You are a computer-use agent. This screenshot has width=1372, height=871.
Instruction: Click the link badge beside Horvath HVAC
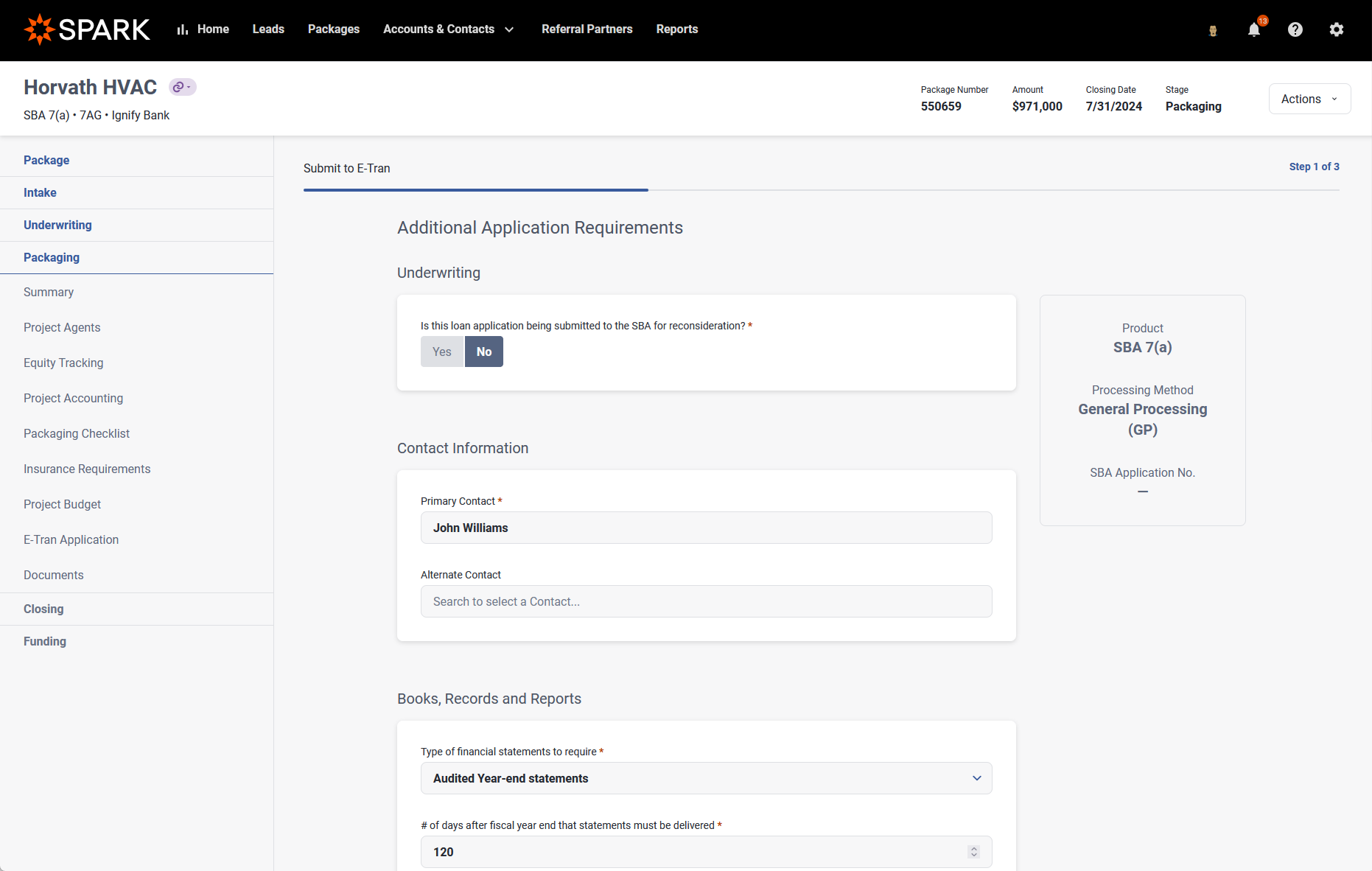pos(182,87)
